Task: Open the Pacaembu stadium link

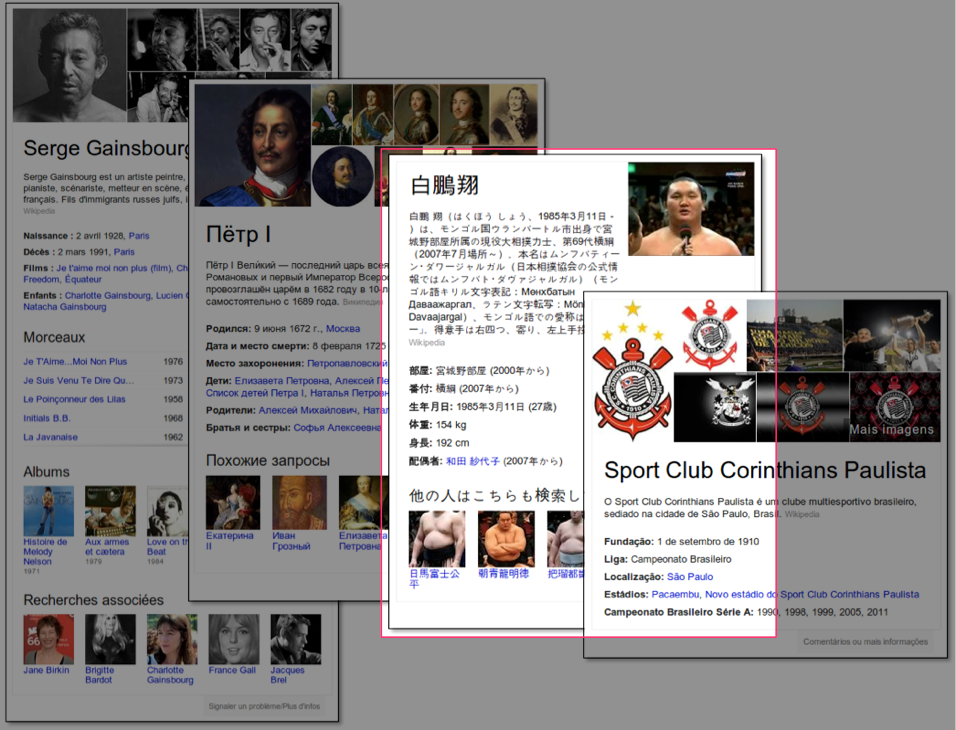Action: 675,595
